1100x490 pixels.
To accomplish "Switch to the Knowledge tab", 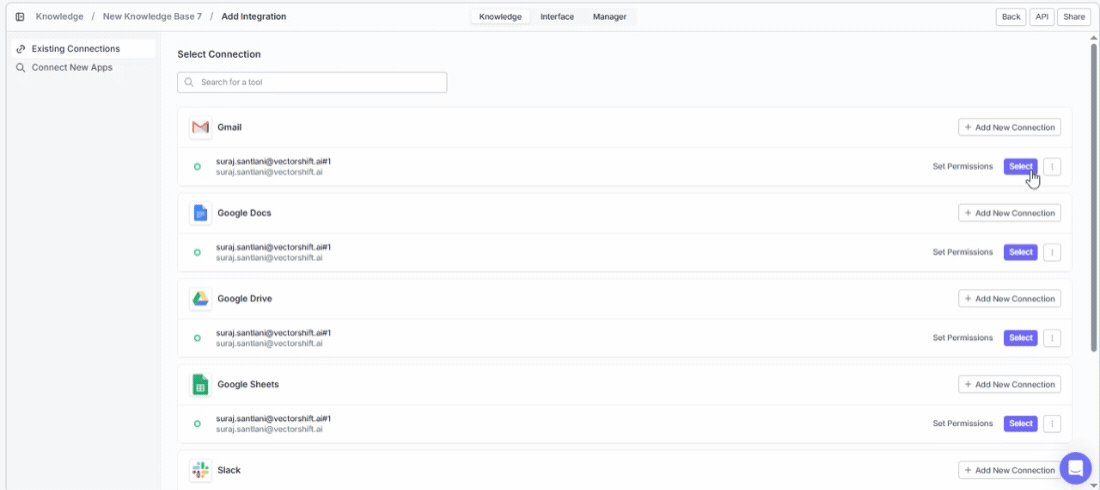I will [500, 17].
